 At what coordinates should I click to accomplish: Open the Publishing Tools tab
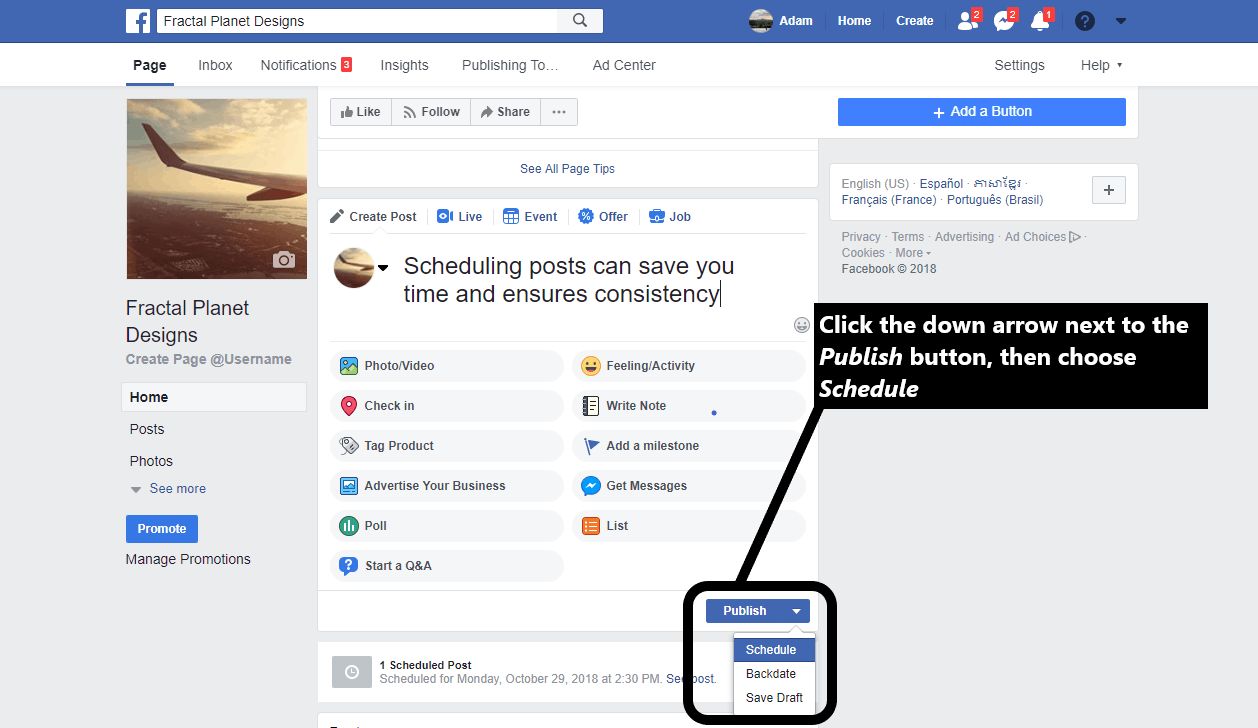click(510, 65)
